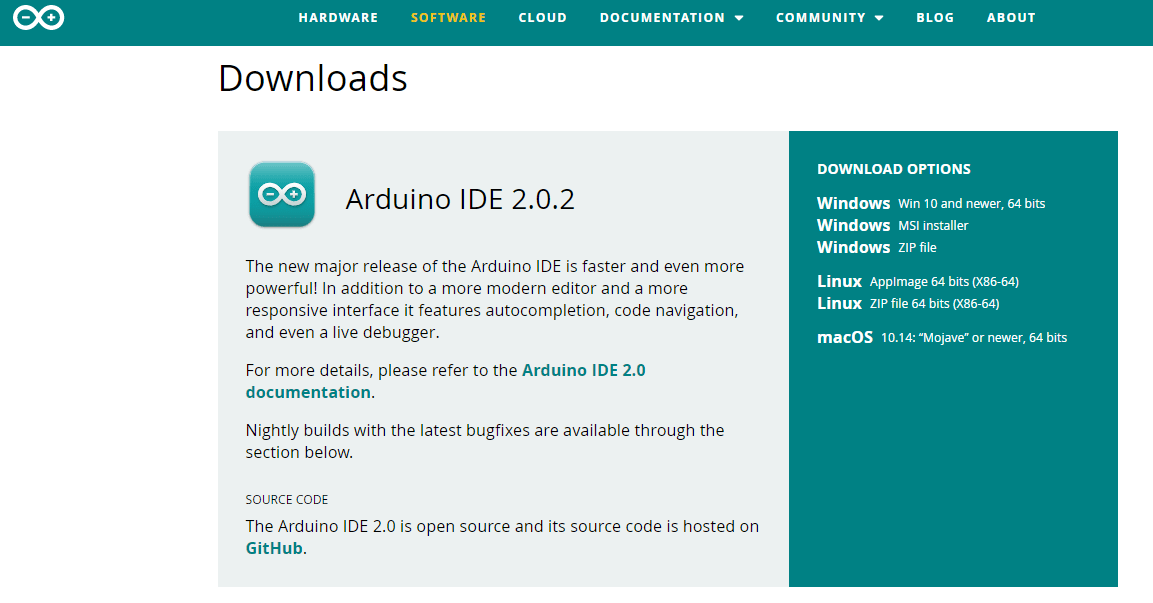This screenshot has height=603, width=1153.
Task: Open the ABOUT page
Action: click(1011, 17)
